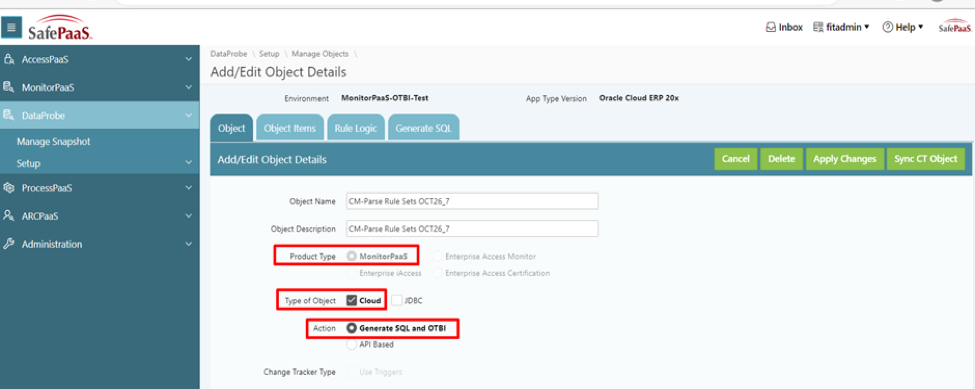Click the ARCPaaS sidebar label

pyautogui.click(x=40, y=216)
